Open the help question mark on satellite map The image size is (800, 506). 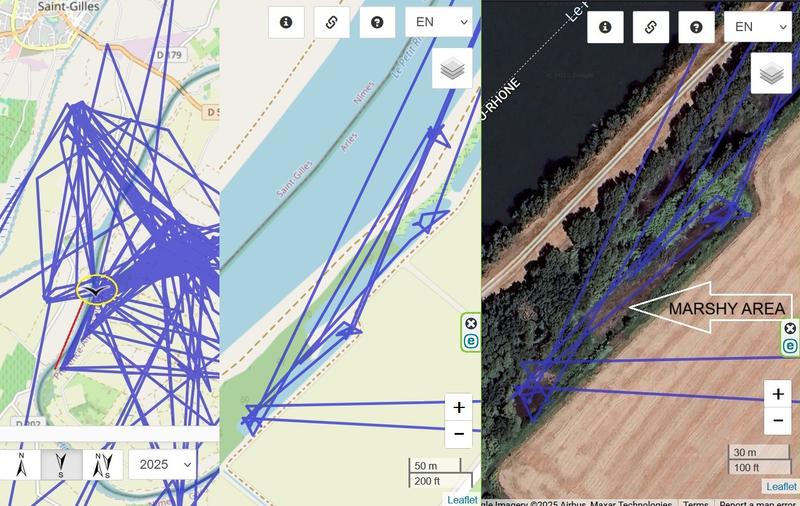point(696,27)
